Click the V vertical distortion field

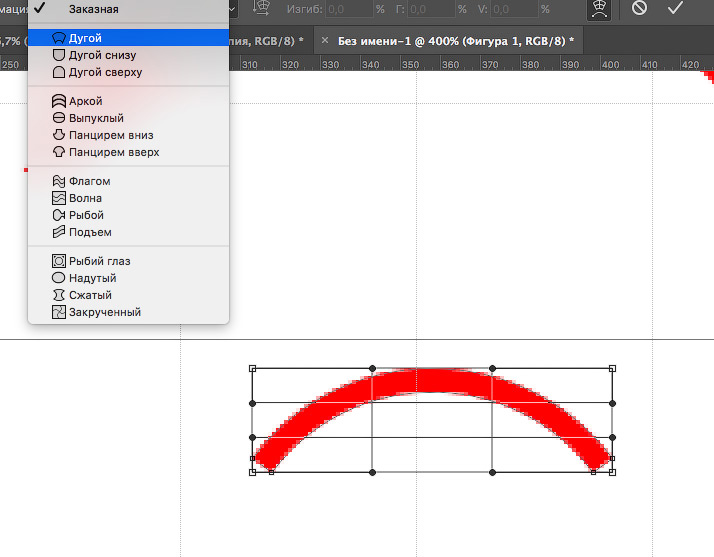click(x=514, y=9)
